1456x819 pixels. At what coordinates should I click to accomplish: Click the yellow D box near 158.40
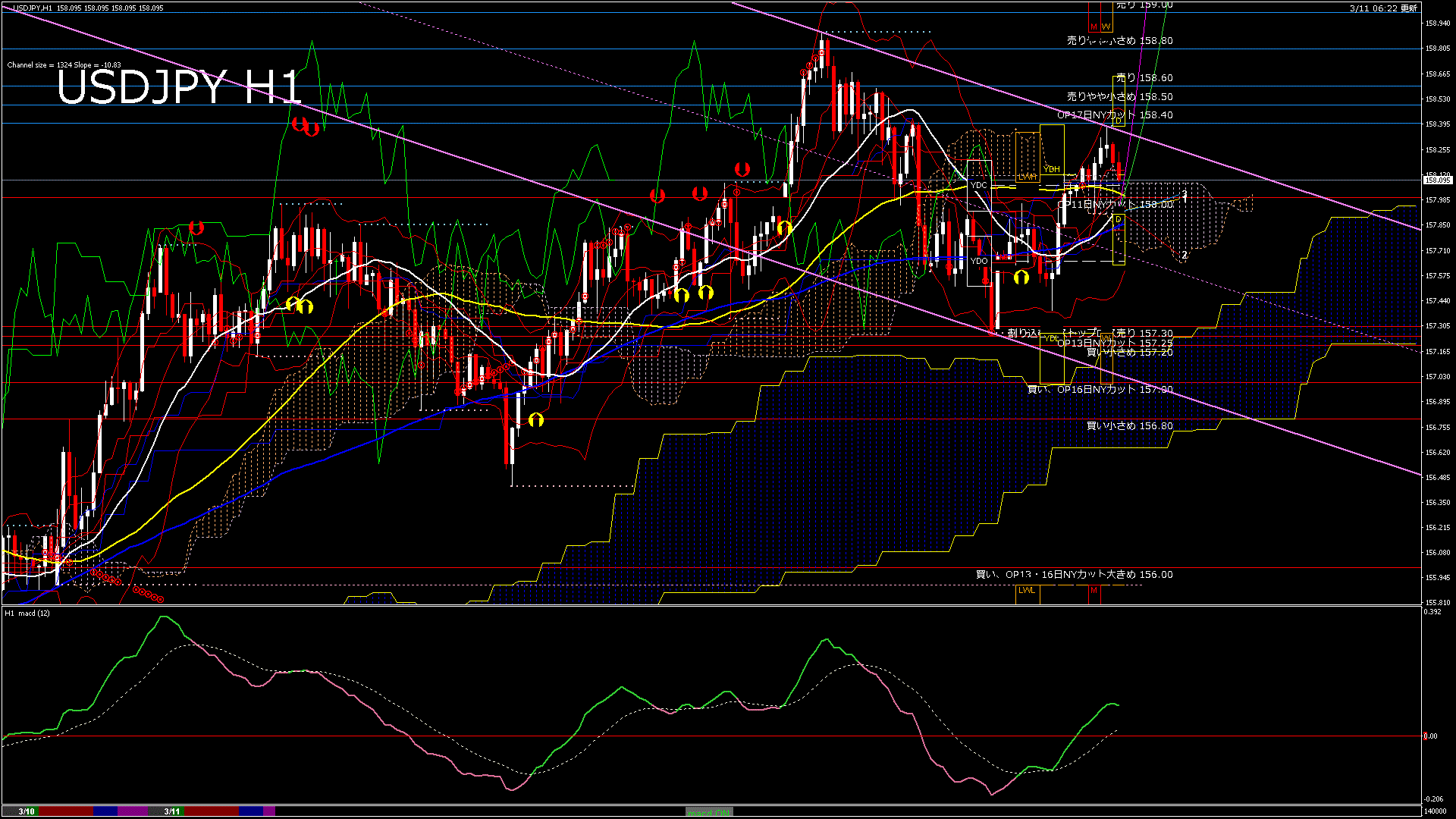pyautogui.click(x=1119, y=121)
